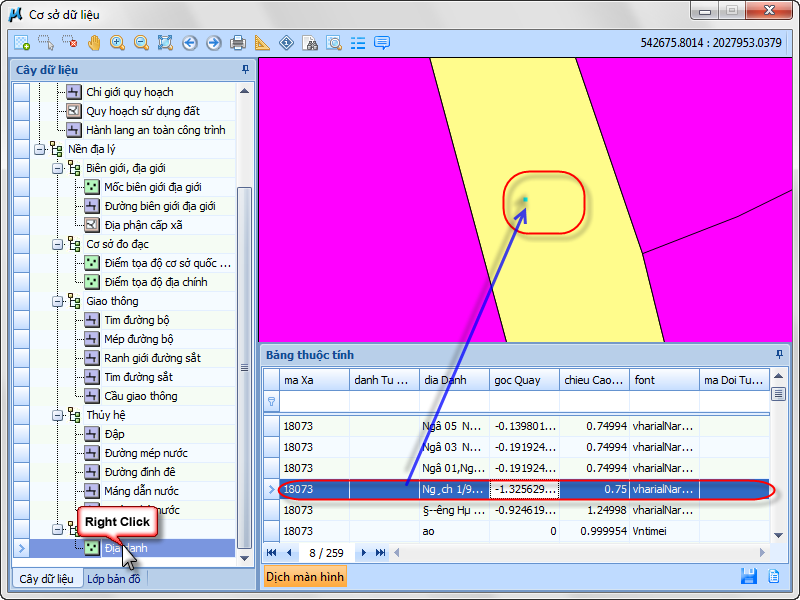Click the save icon in attribute table
800x600 pixels.
pos(748,576)
